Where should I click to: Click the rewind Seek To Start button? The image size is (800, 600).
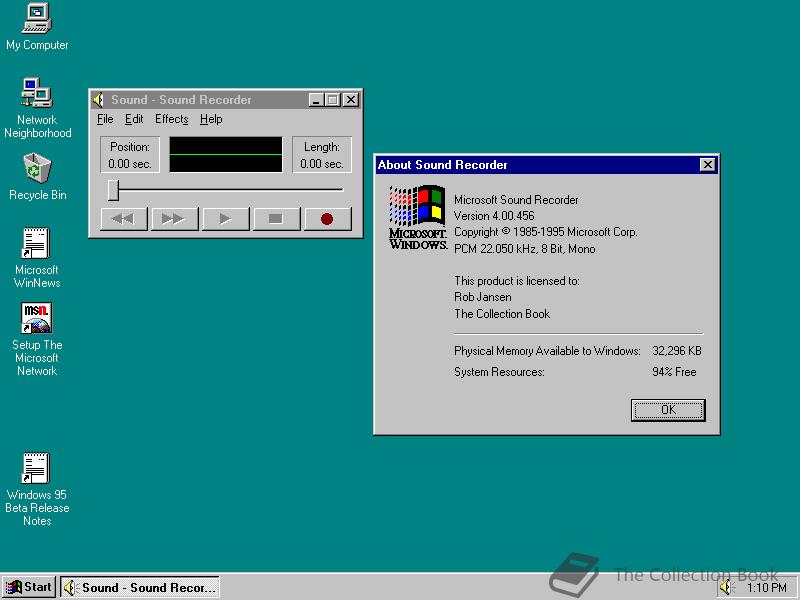(x=124, y=219)
